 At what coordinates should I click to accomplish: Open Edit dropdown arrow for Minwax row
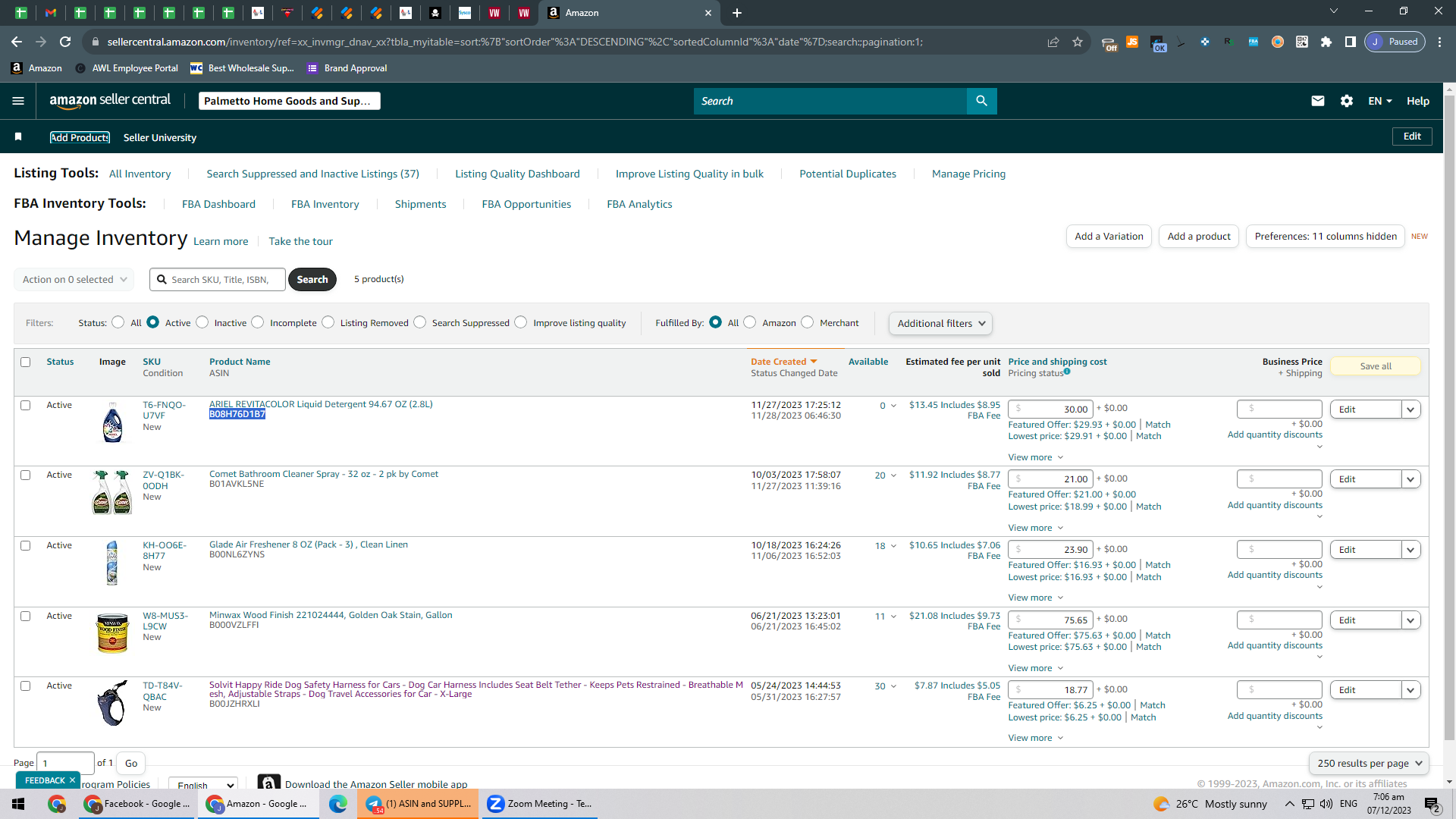(1410, 620)
